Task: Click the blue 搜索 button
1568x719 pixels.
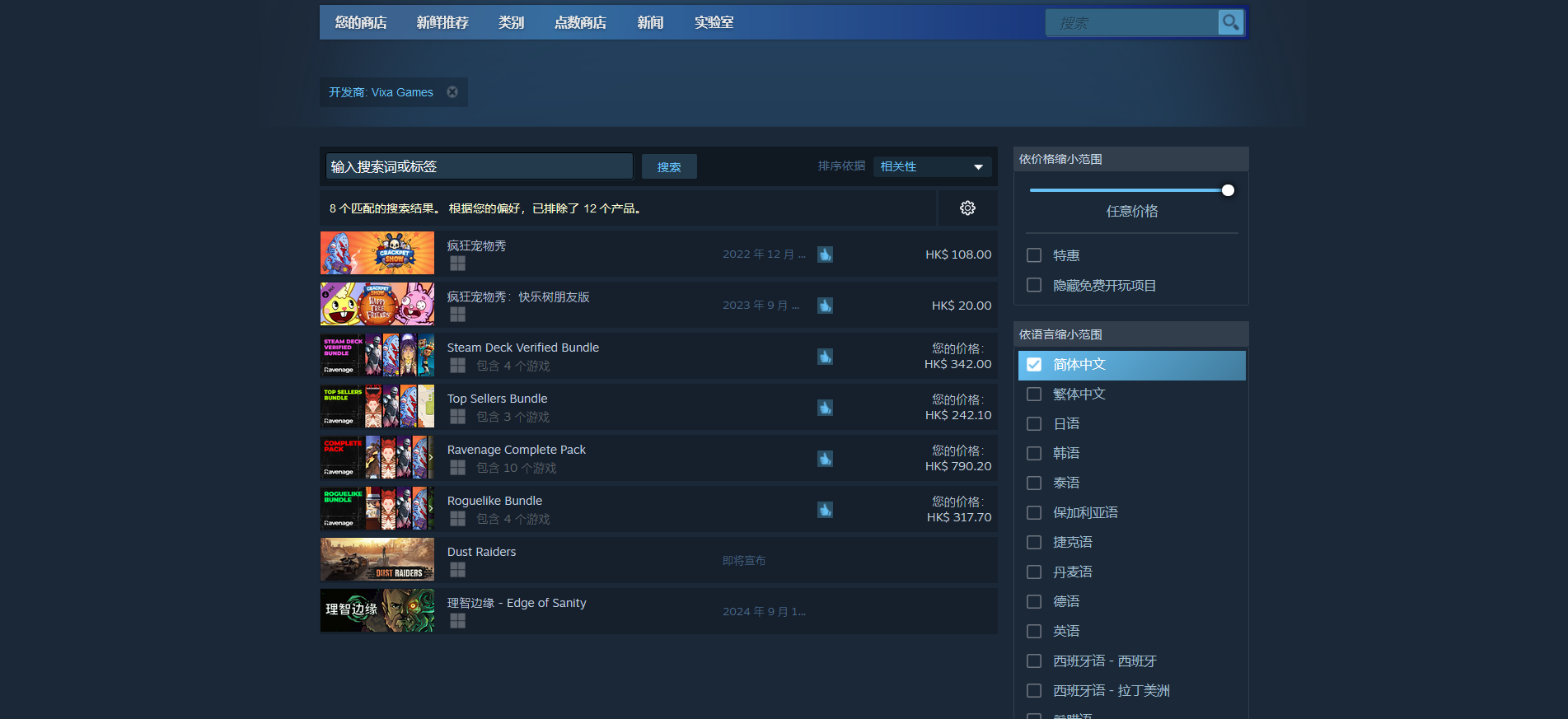Action: [x=669, y=166]
